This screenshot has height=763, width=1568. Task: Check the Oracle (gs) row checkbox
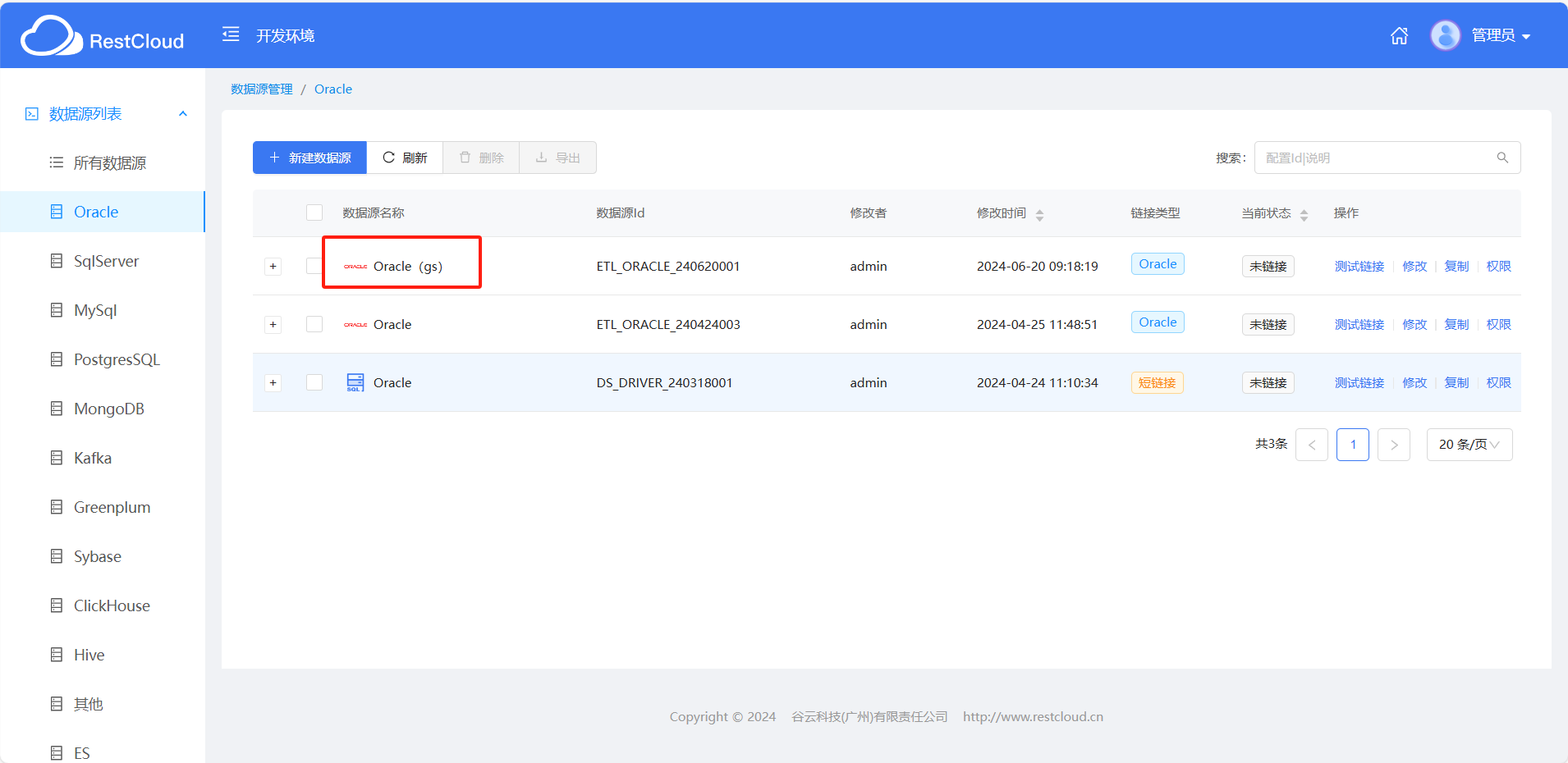314,266
